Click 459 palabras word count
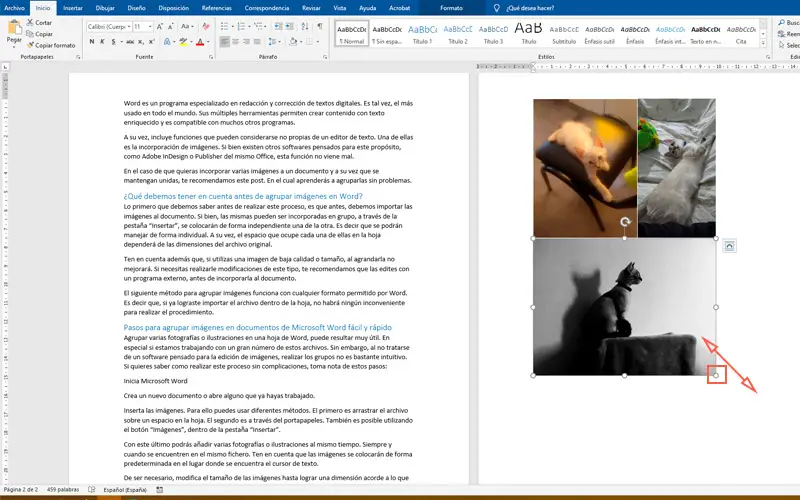This screenshot has height=500, width=800. pyautogui.click(x=63, y=490)
